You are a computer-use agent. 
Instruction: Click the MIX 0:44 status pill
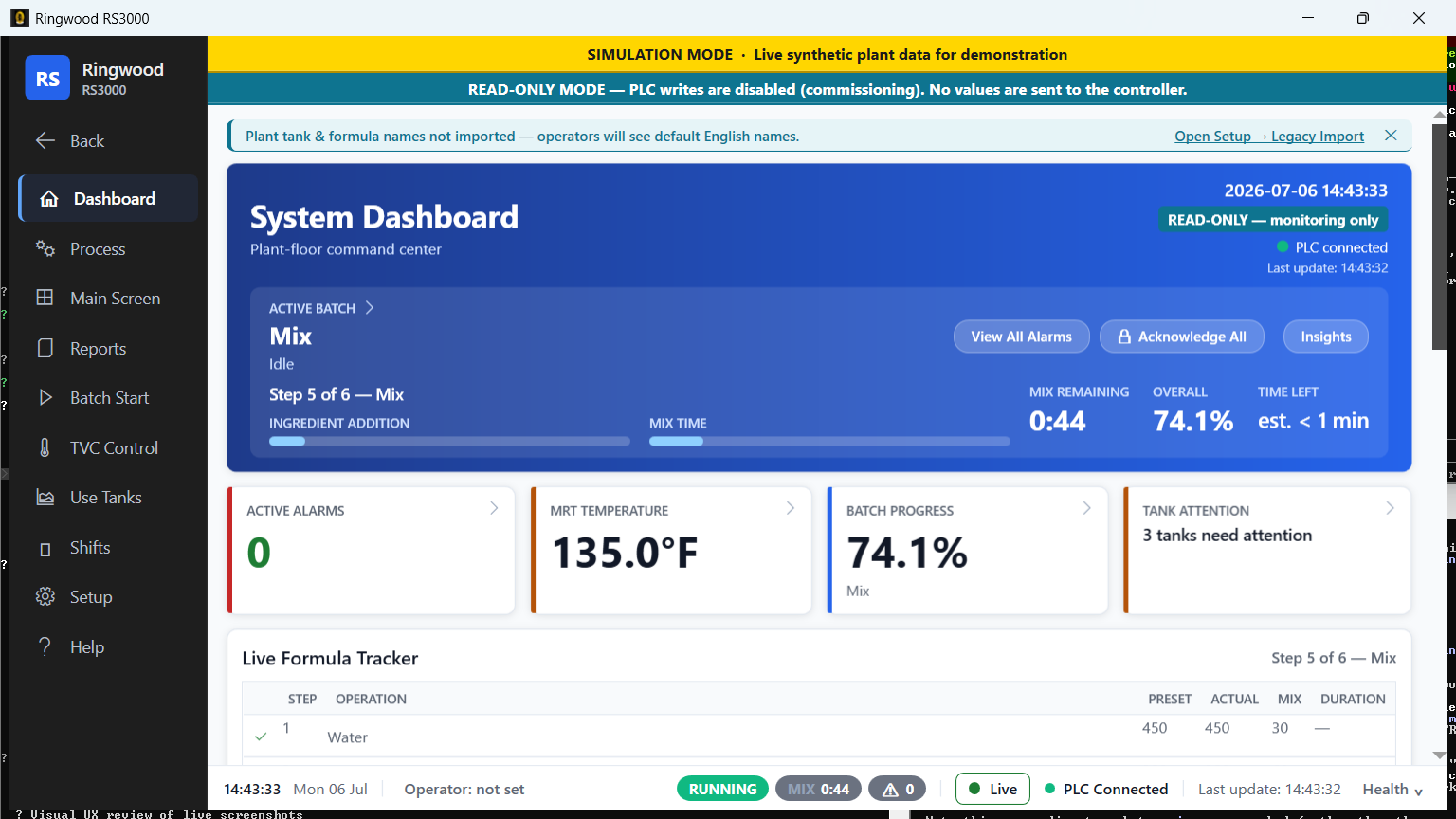(x=818, y=789)
